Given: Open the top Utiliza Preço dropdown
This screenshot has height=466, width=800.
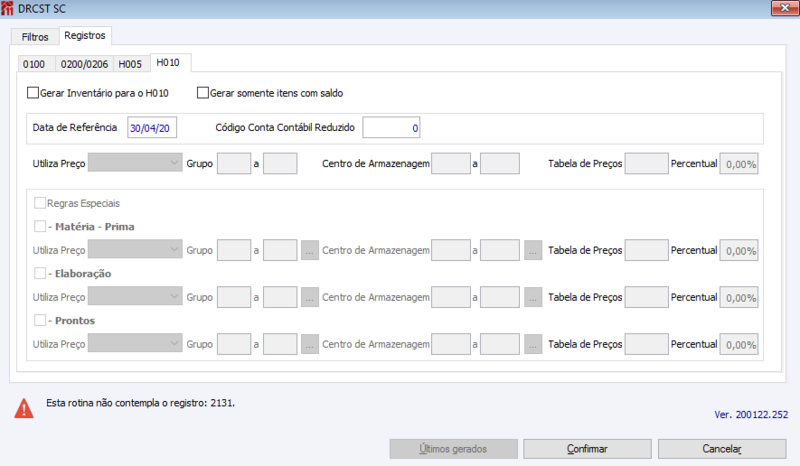Looking at the screenshot, I should (x=135, y=162).
